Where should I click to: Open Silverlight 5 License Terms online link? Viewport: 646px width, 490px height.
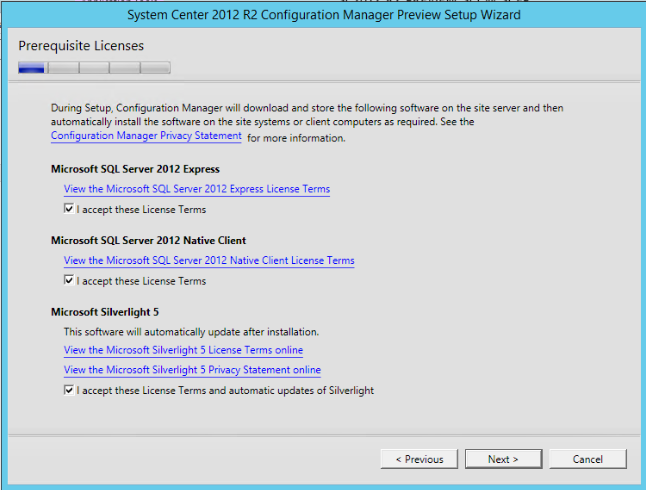[x=183, y=350]
